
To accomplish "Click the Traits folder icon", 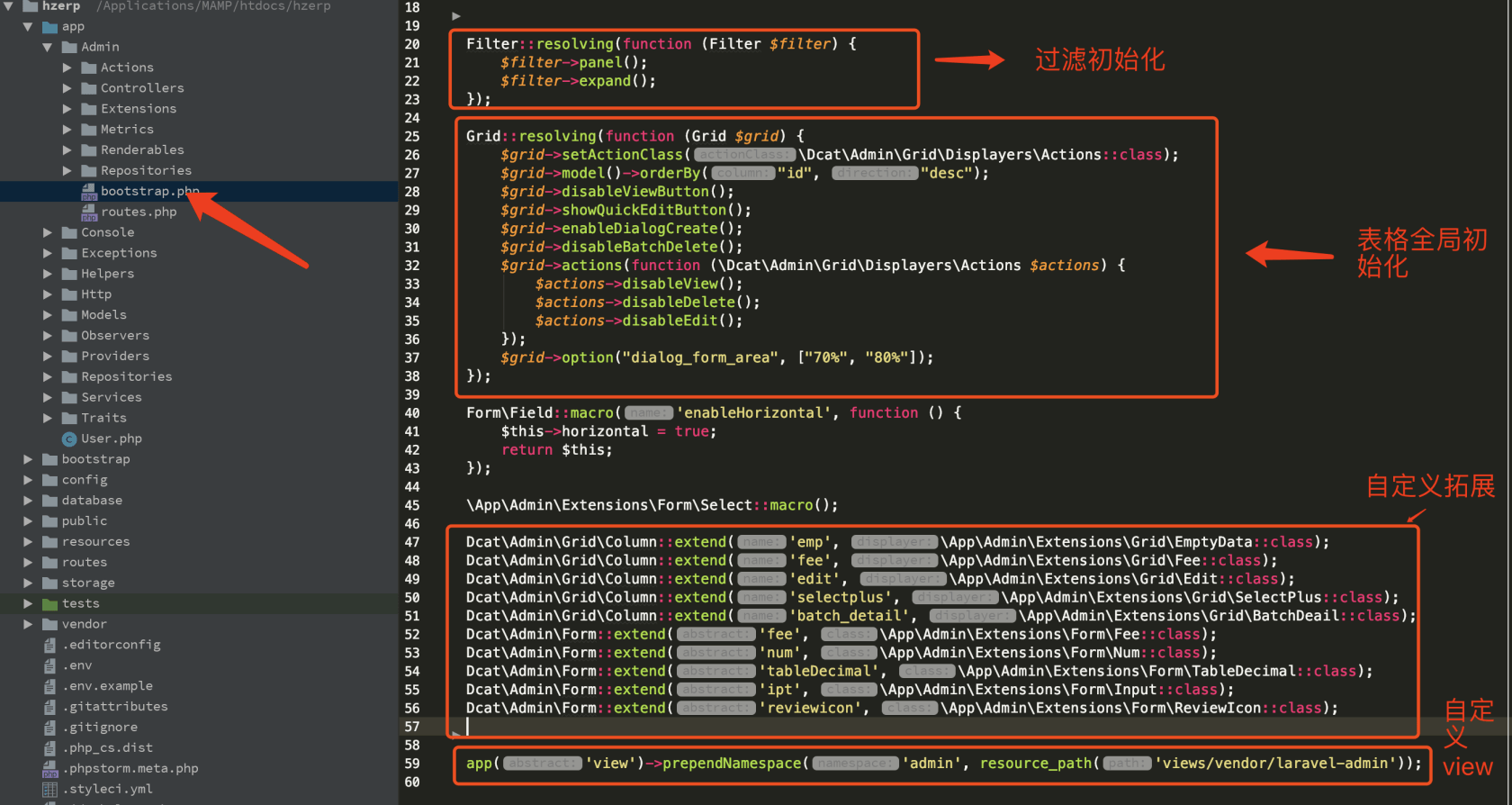I will (69, 418).
